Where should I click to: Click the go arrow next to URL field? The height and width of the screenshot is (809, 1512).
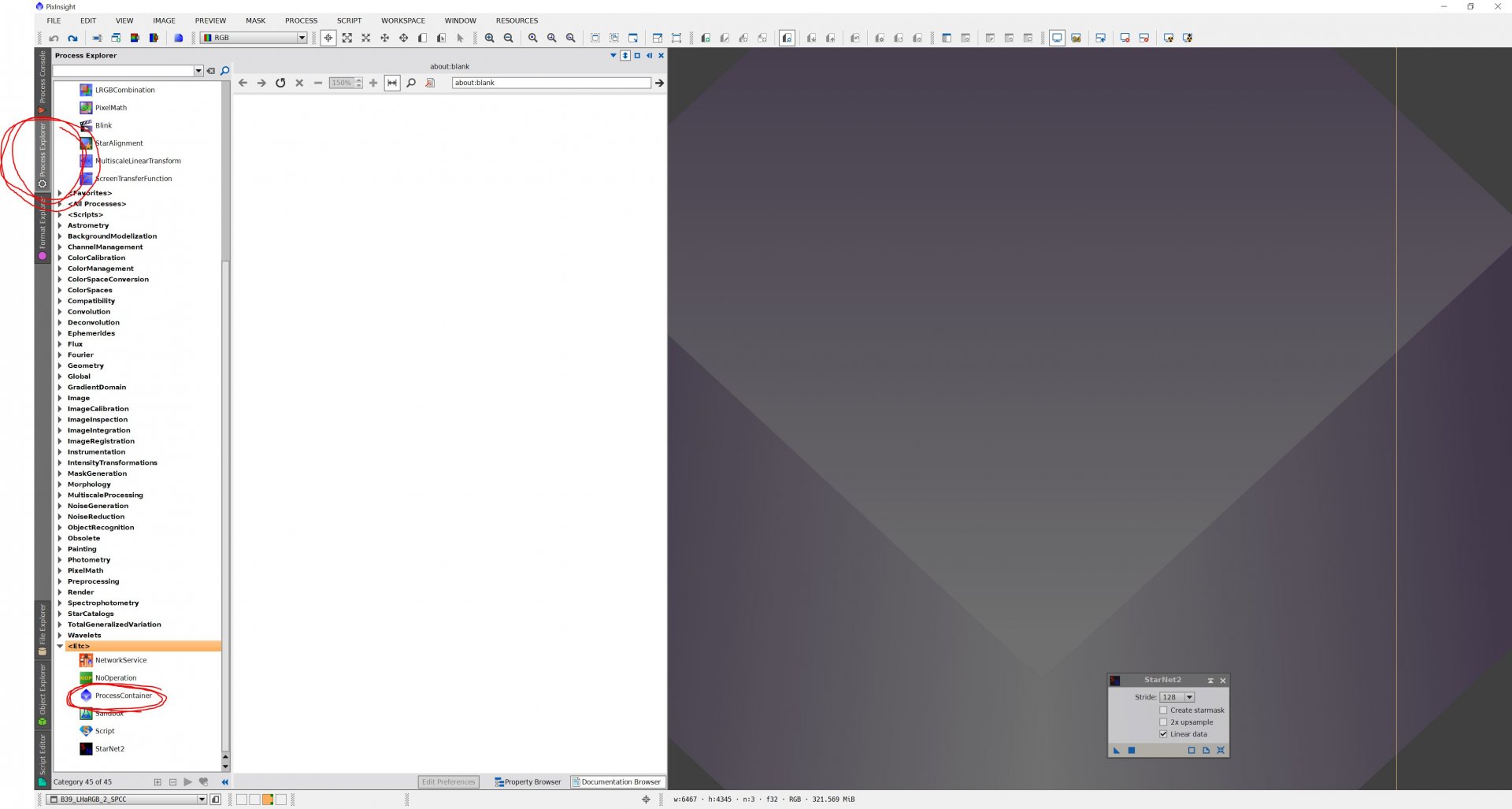click(660, 83)
